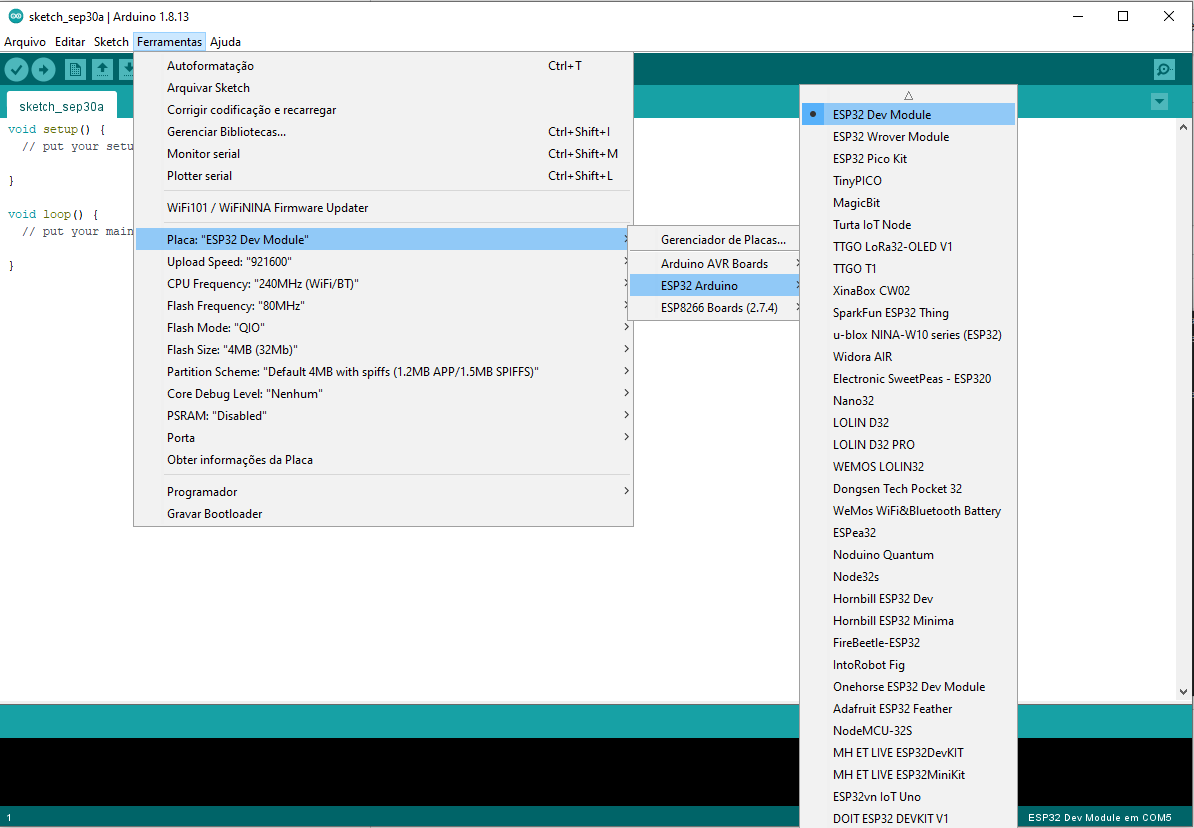Open the Serial Monitor magnifier icon
Screen dimensions: 1194x828
(x=1164, y=69)
